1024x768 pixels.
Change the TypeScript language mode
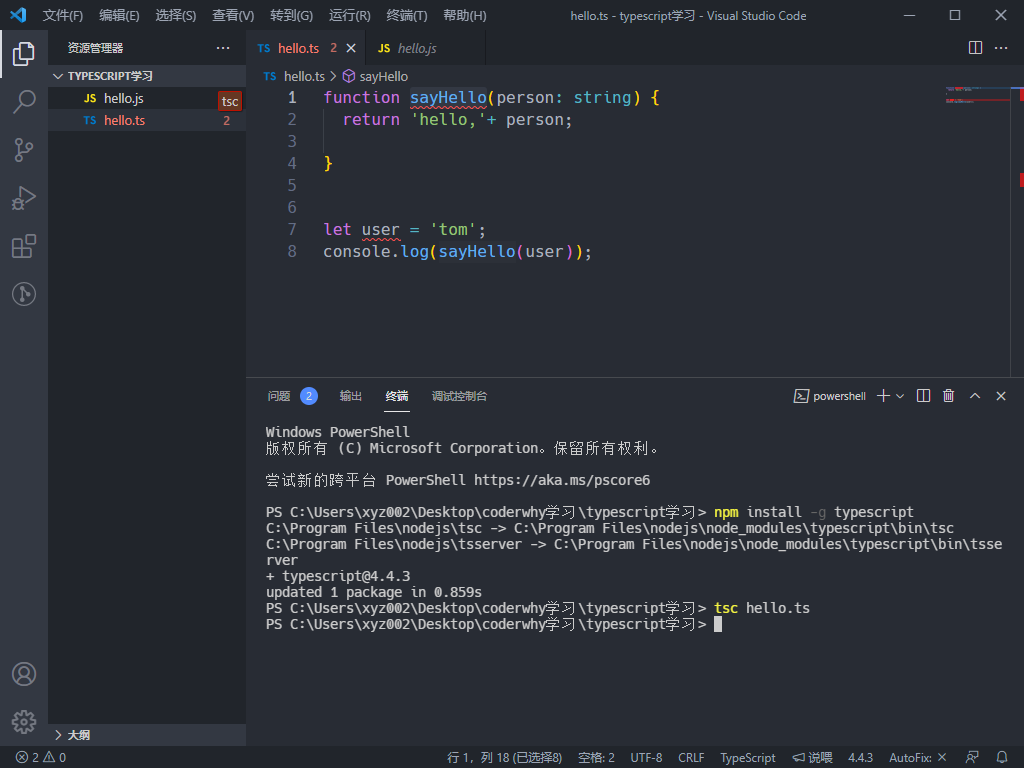pyautogui.click(x=748, y=758)
